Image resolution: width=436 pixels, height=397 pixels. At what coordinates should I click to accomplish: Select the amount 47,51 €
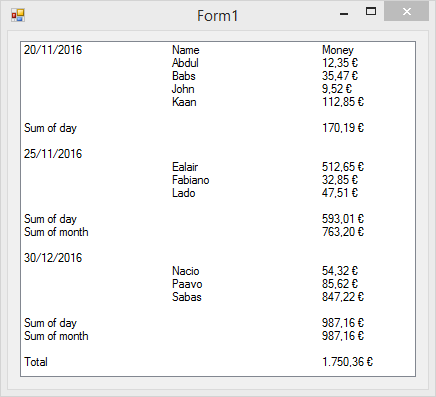click(340, 193)
